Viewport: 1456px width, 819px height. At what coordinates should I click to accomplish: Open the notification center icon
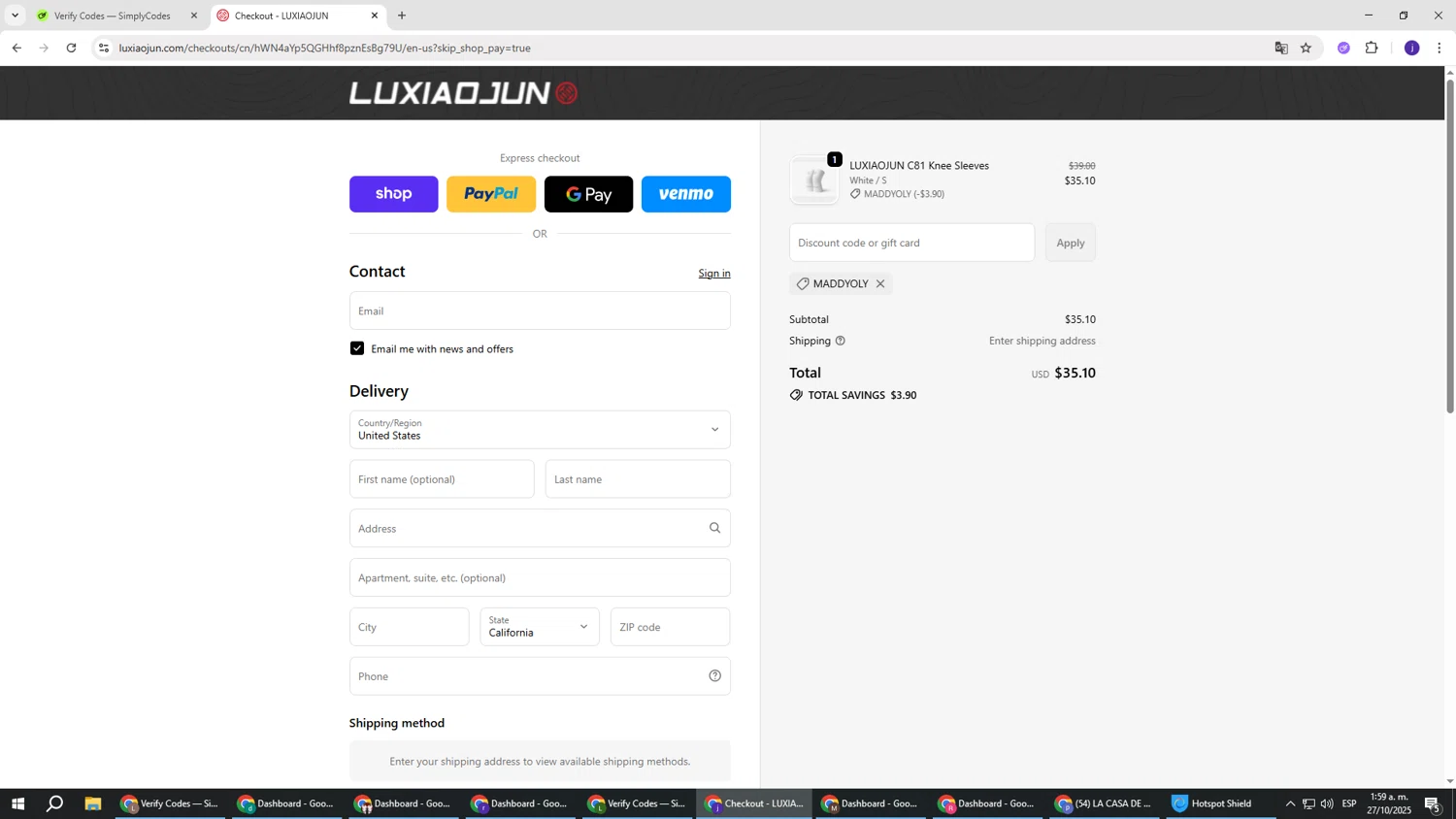pos(1433,803)
